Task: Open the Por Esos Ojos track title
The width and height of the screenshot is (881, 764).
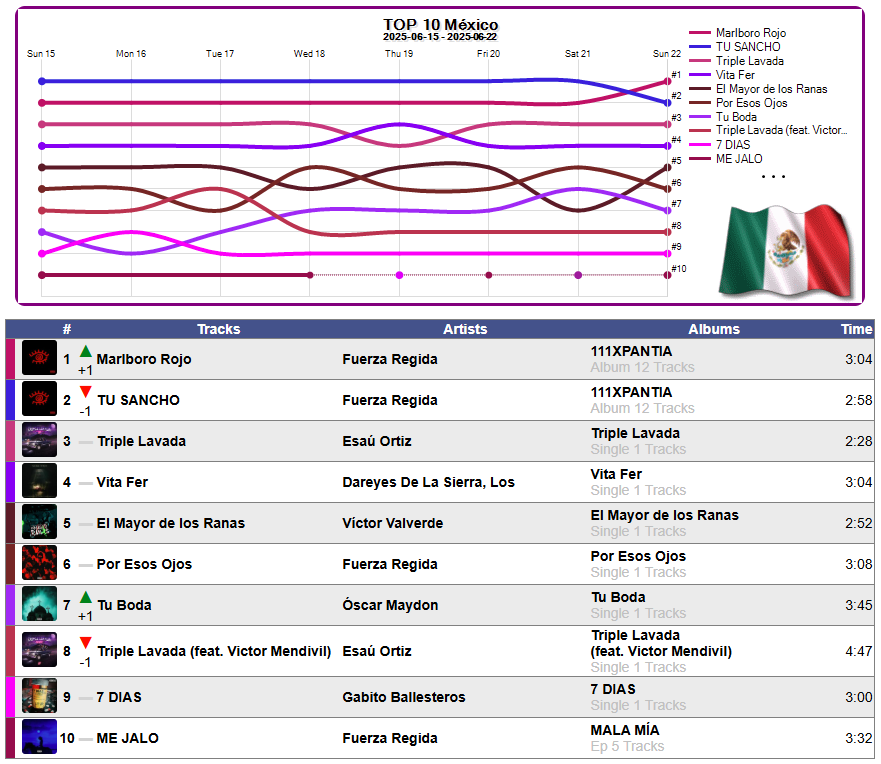Action: [144, 564]
